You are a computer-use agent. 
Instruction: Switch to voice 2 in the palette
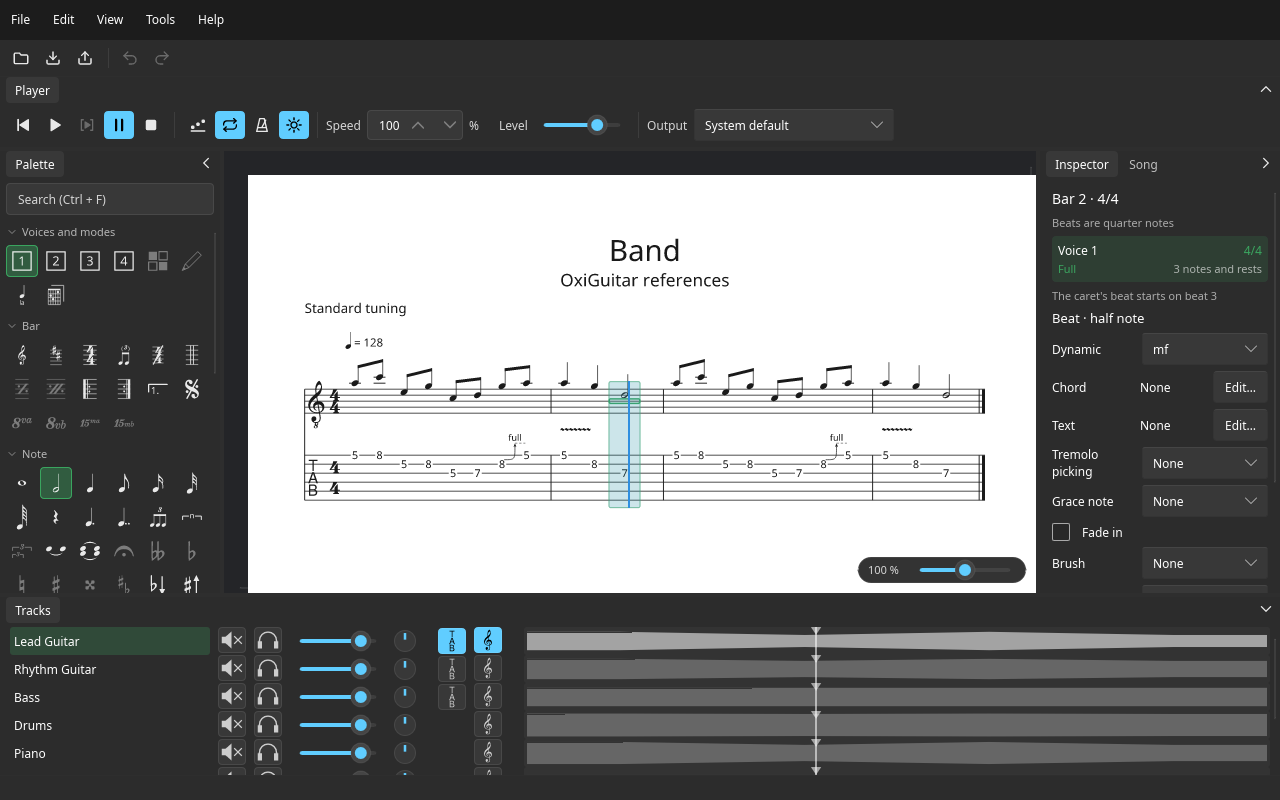56,261
